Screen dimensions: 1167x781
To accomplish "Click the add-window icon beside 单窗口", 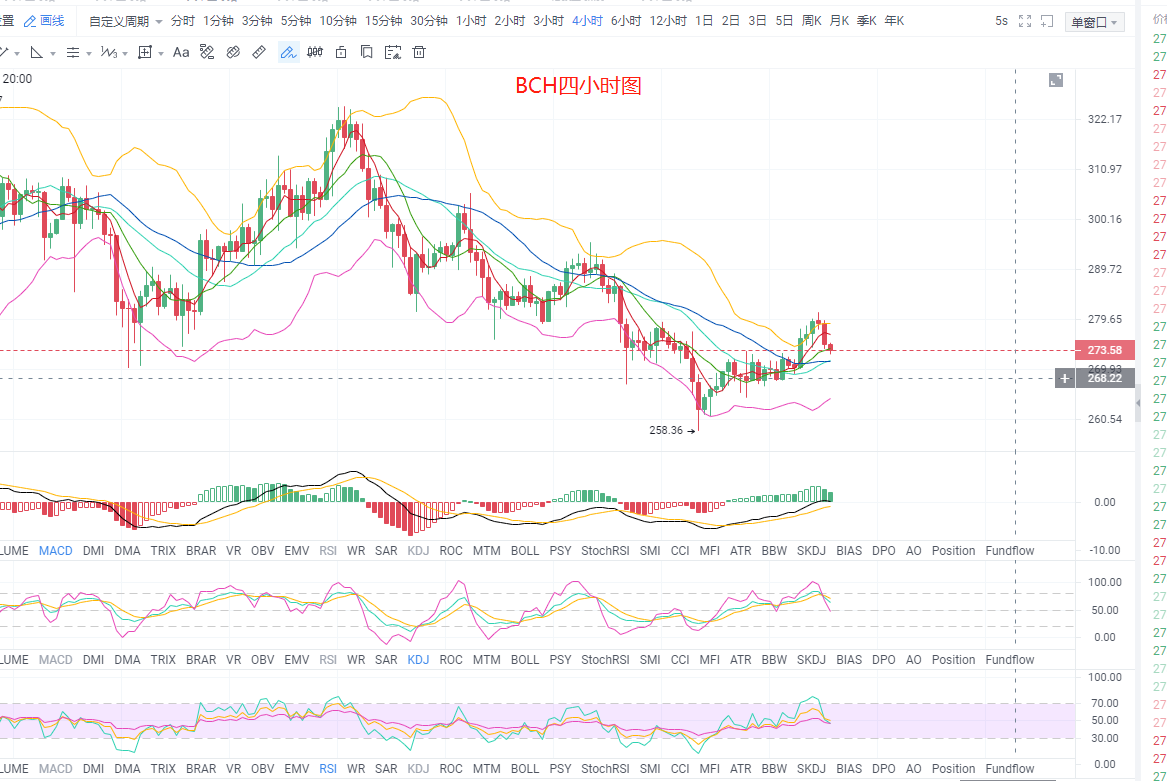I will (1047, 21).
